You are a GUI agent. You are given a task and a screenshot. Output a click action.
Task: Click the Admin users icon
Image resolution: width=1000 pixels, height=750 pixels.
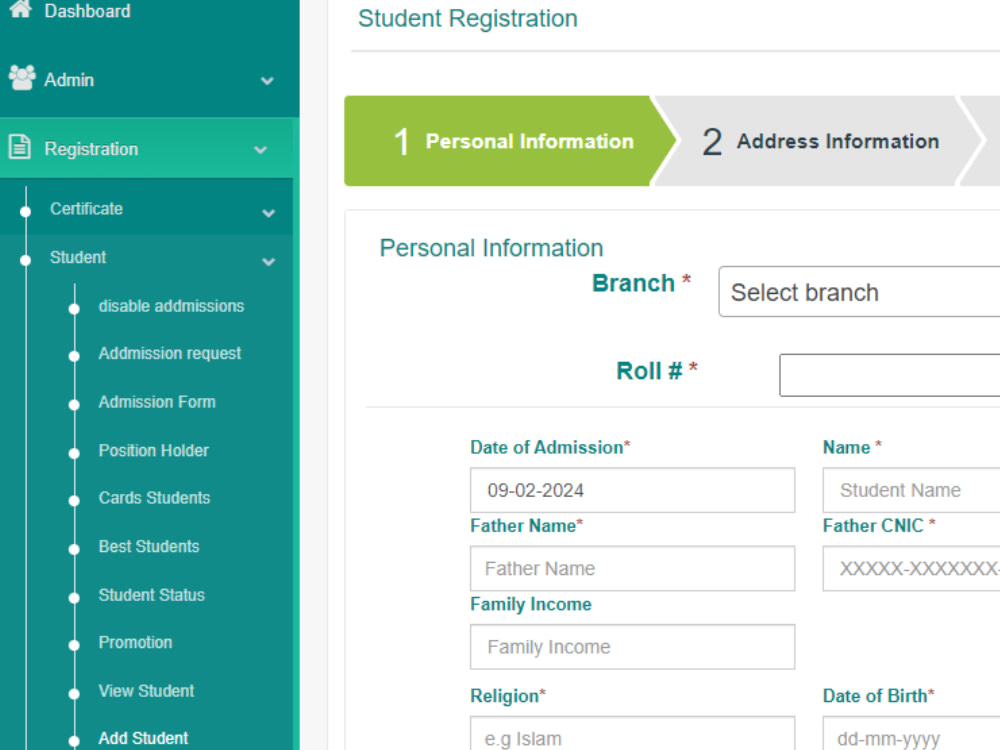tap(23, 80)
